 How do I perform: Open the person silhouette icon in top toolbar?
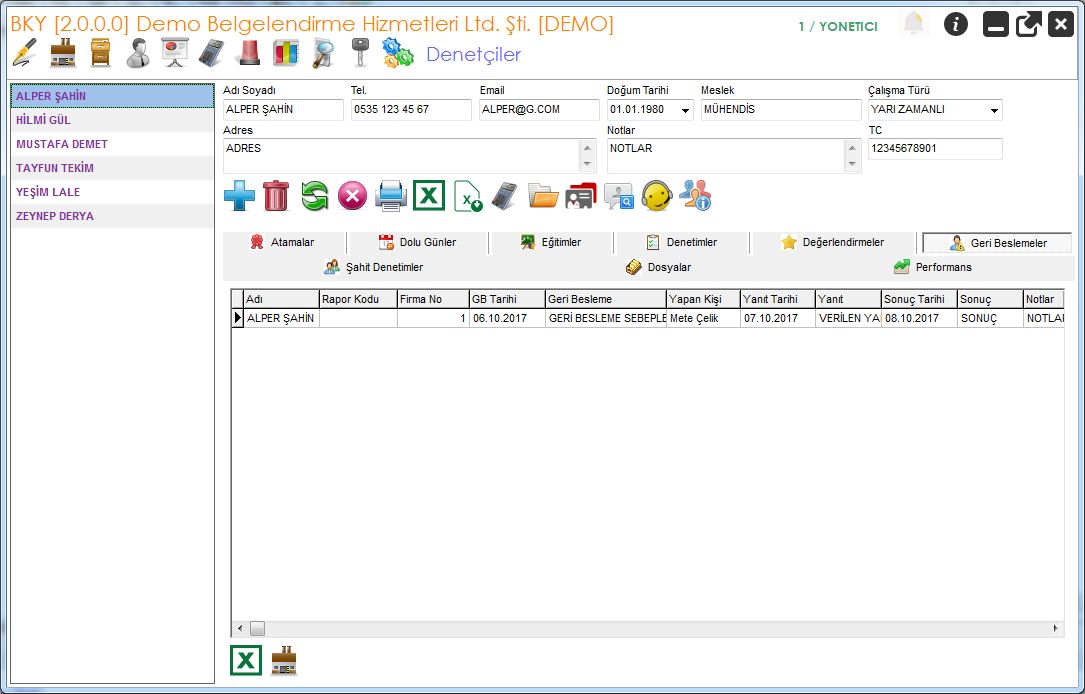click(x=138, y=53)
